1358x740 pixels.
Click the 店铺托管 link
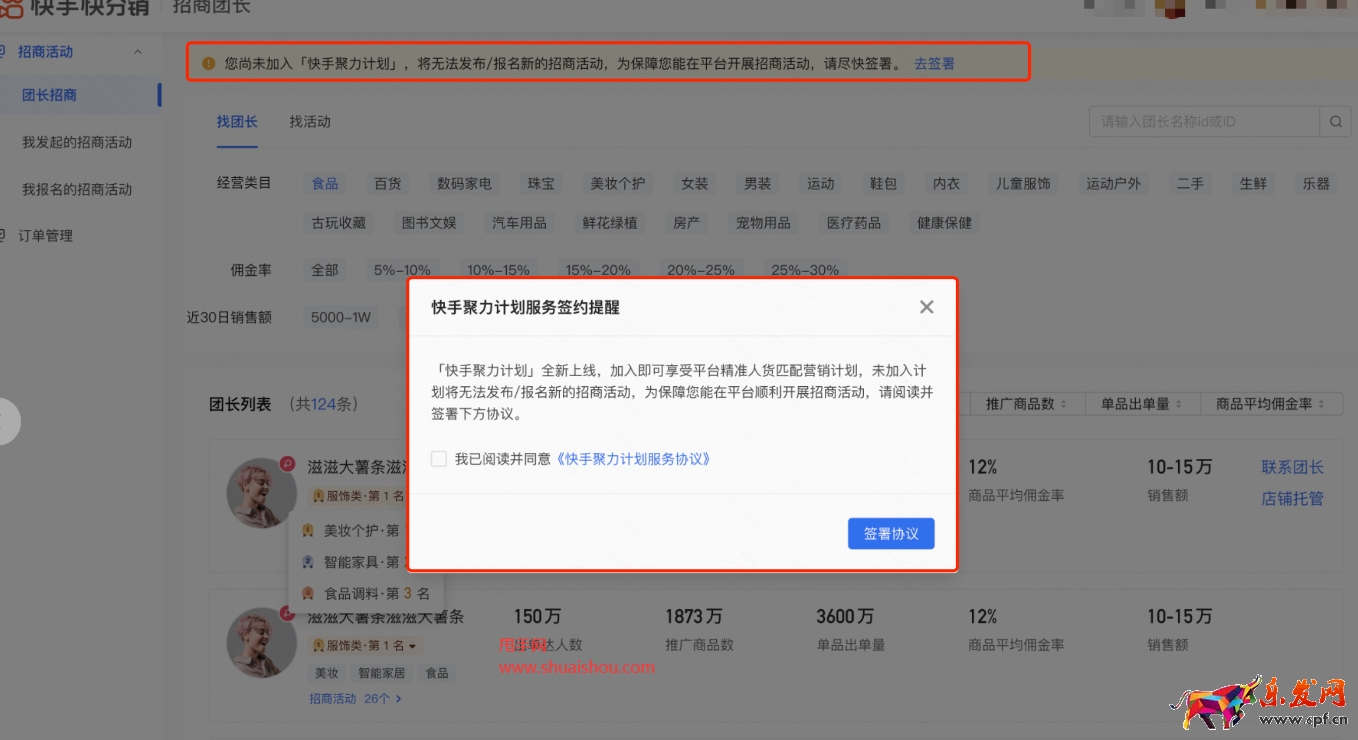click(1292, 498)
